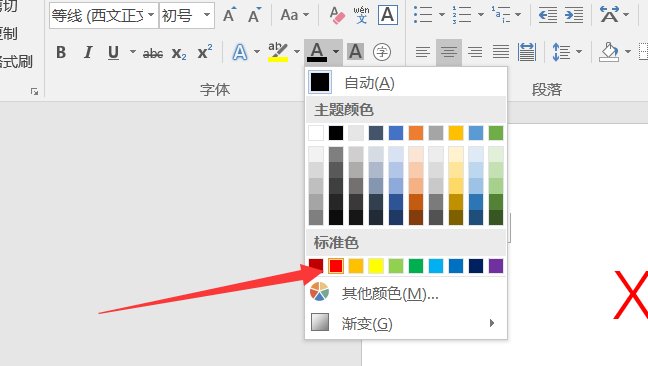Viewport: 648px width, 366px height.
Task: Open change case Aa dropdown
Action: [x=295, y=15]
